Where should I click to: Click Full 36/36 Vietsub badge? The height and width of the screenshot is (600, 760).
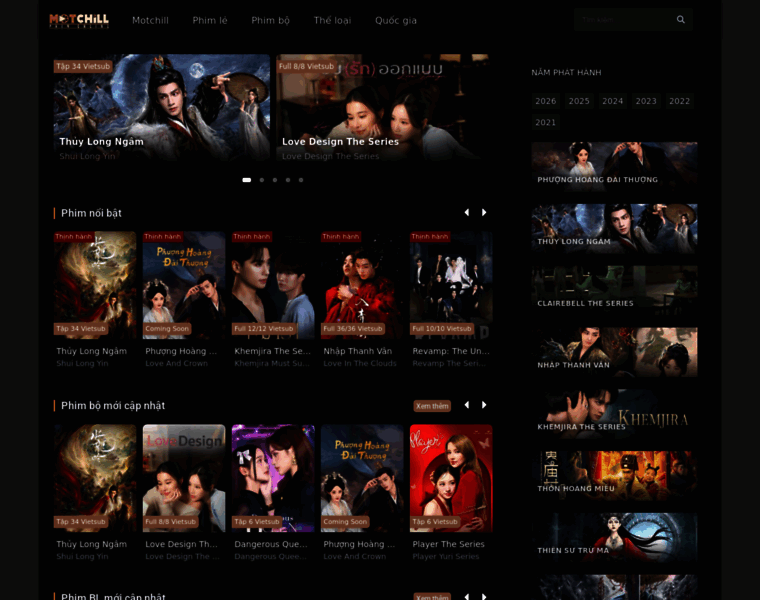(352, 329)
